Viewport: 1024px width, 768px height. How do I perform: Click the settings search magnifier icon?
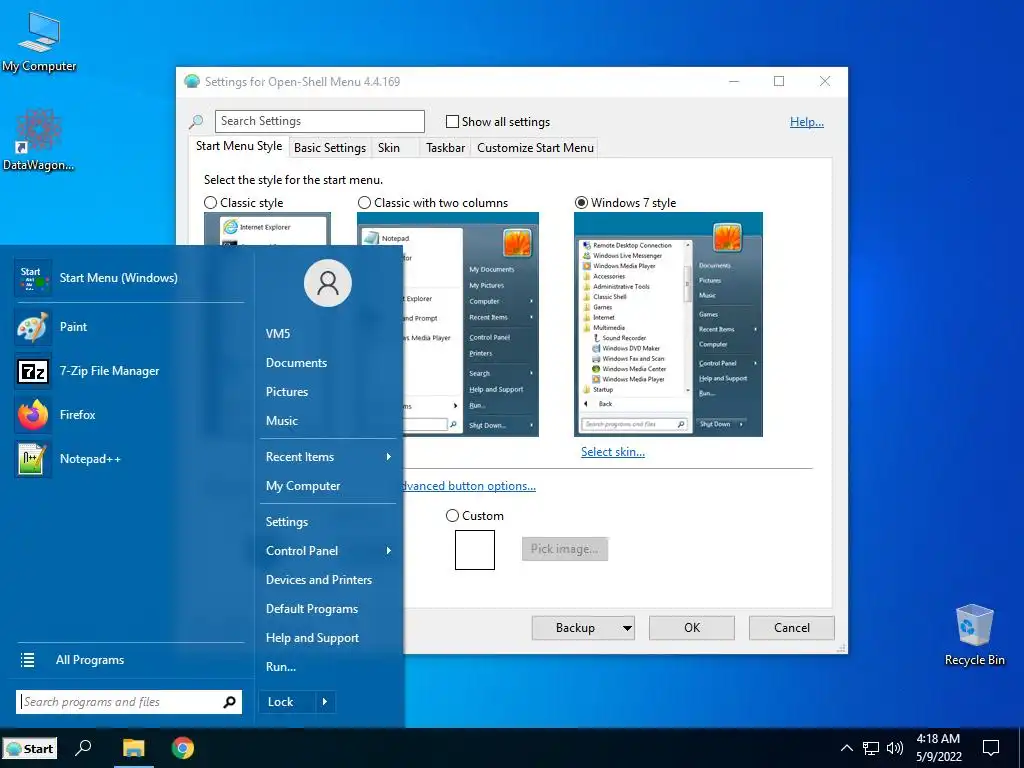pyautogui.click(x=196, y=121)
